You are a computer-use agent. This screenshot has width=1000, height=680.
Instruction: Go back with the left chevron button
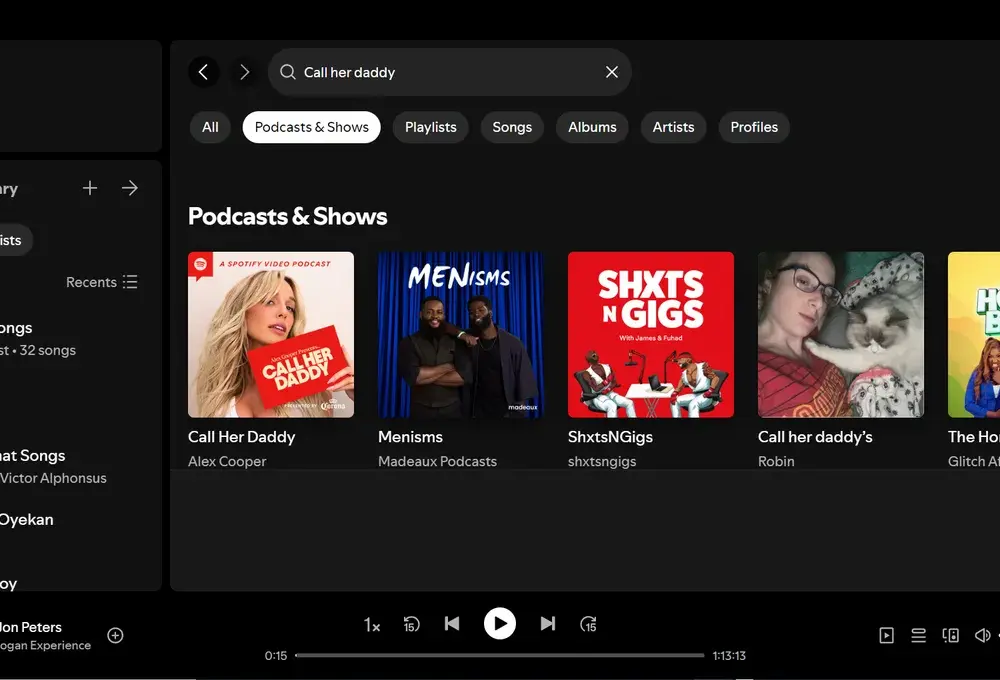coord(203,72)
